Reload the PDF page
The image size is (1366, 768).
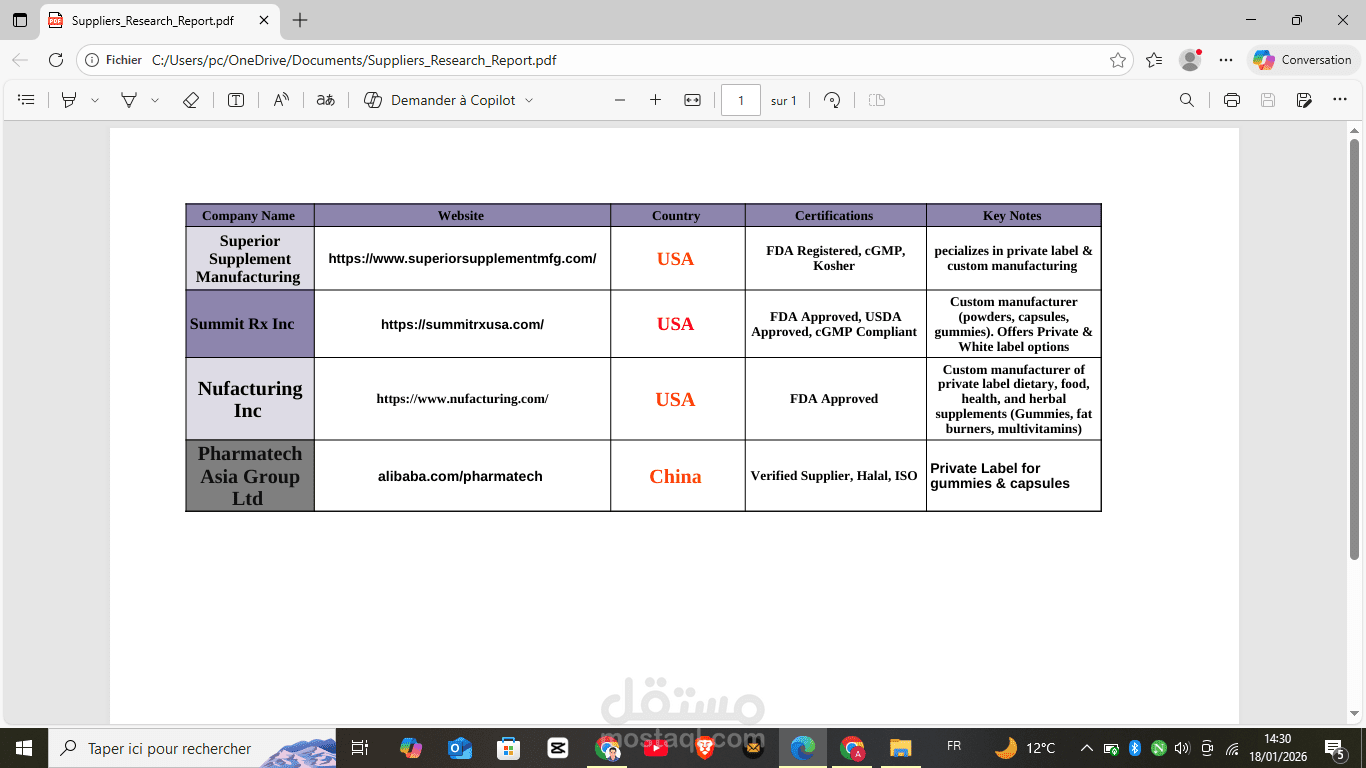[x=56, y=60]
